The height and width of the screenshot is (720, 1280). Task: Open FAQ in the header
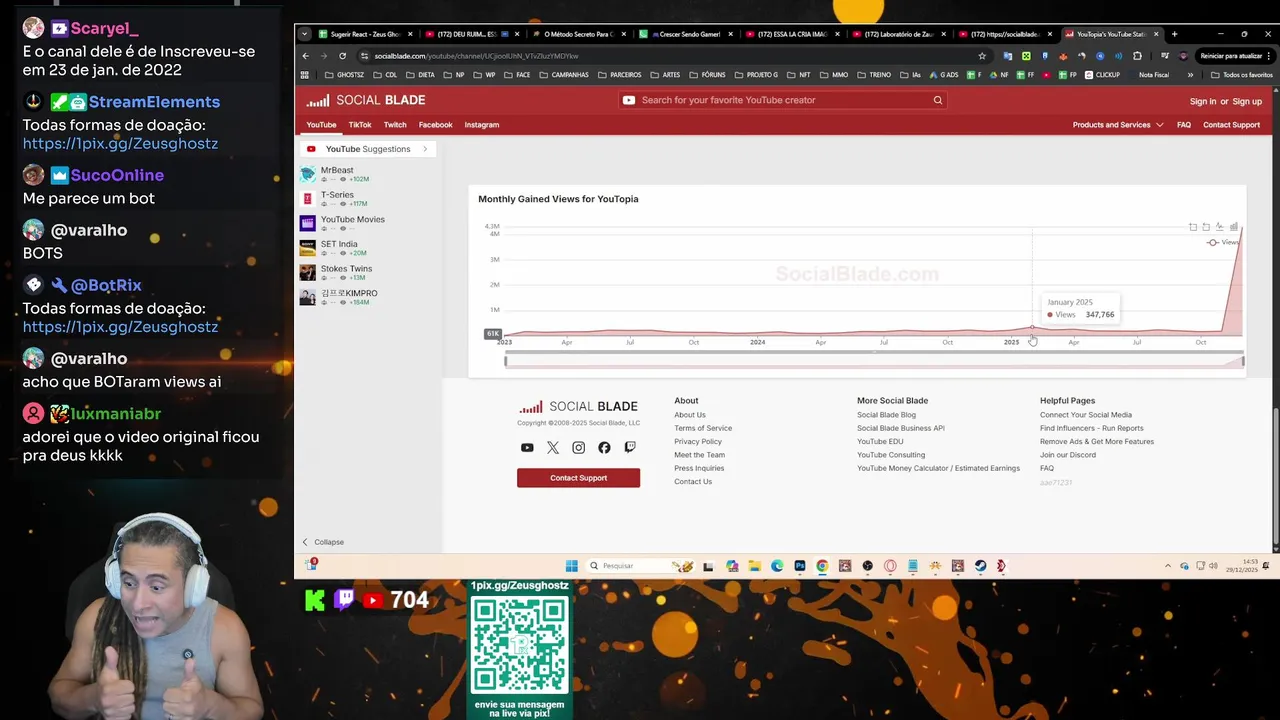1184,125
